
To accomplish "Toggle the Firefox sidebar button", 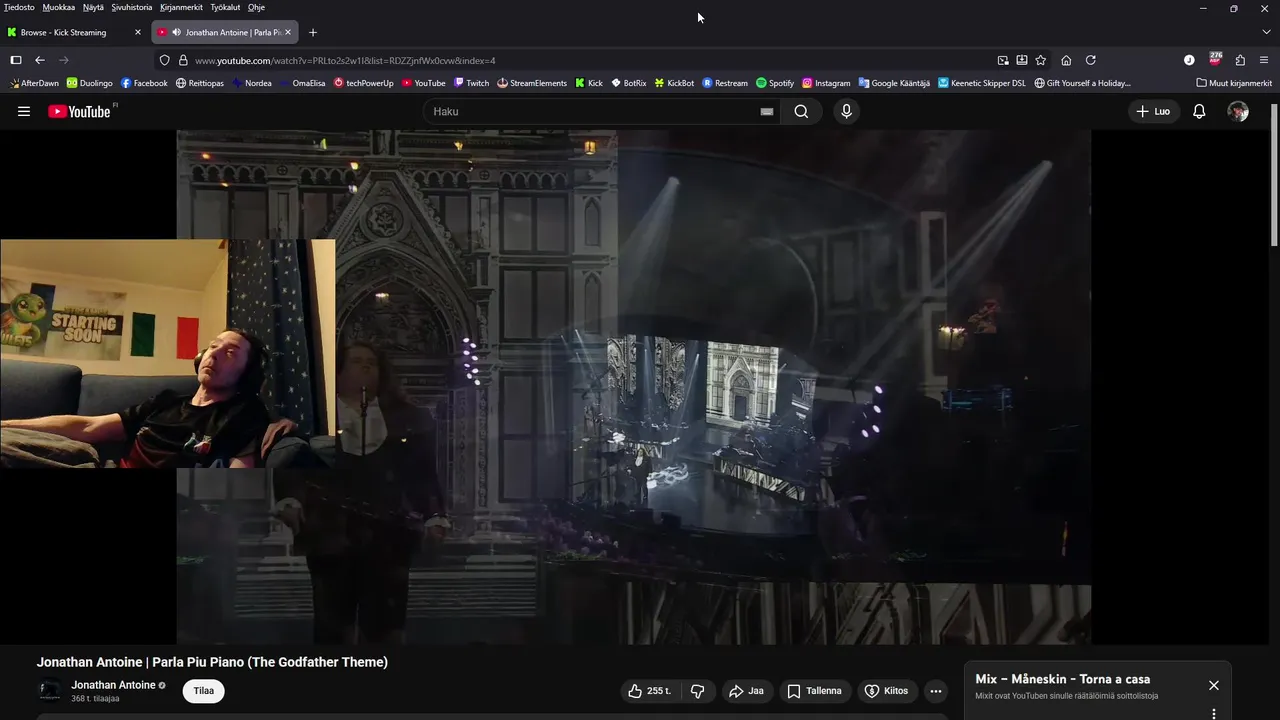I will (16, 60).
